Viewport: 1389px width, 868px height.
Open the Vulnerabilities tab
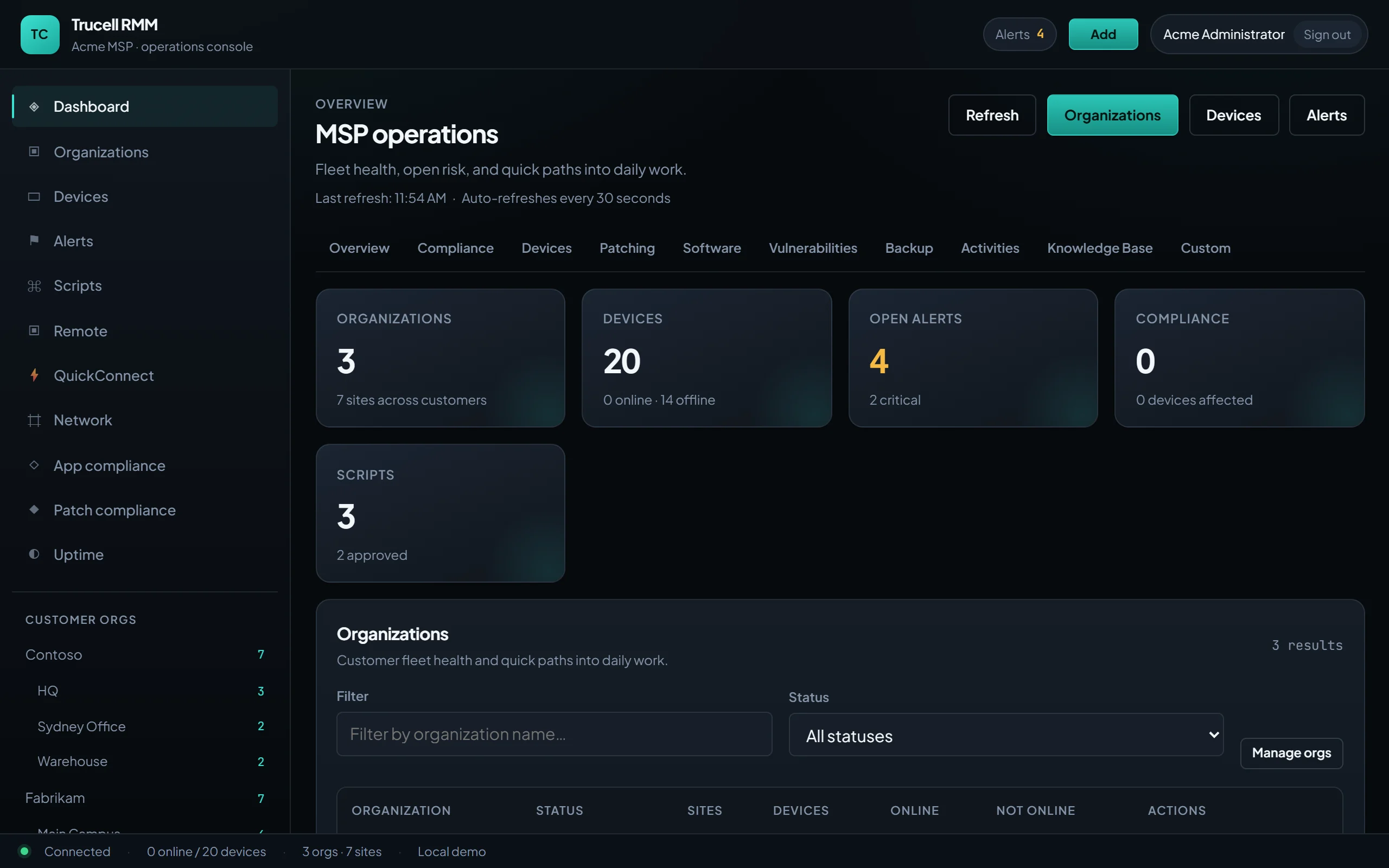point(813,248)
